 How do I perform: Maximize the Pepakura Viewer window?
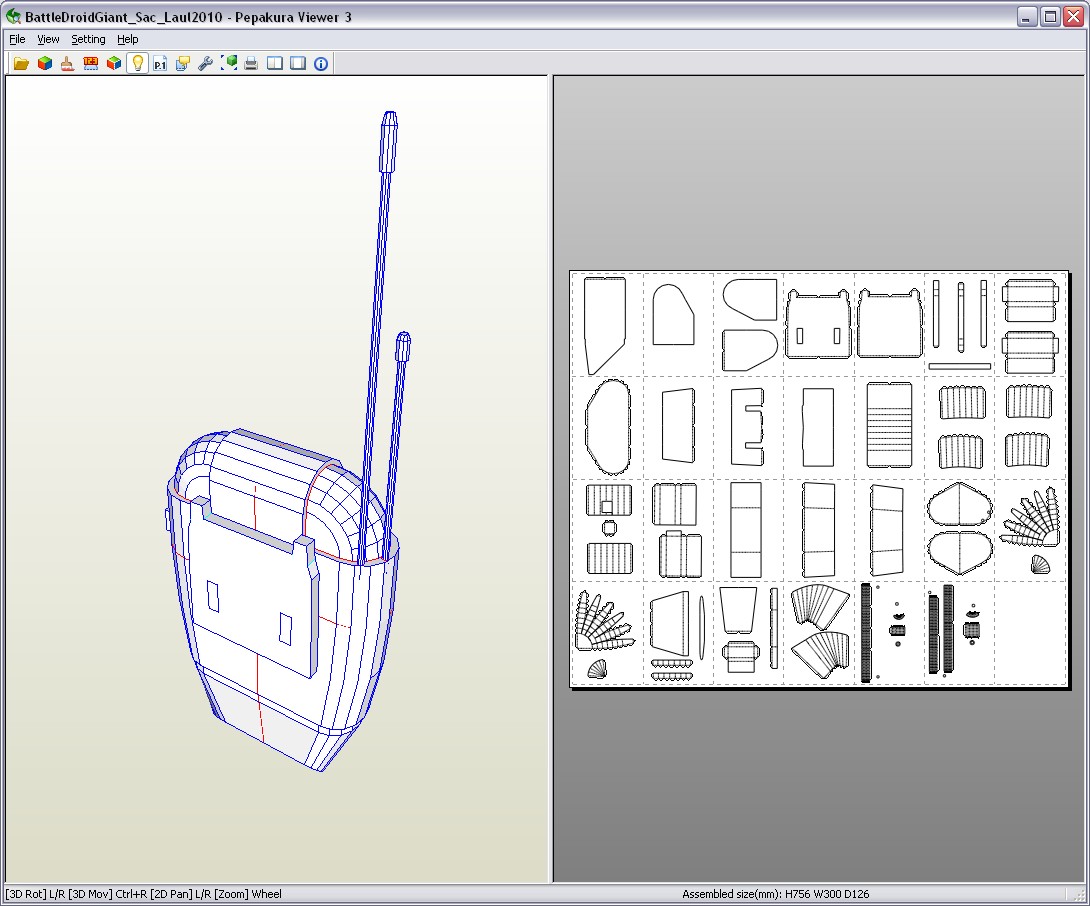(x=1050, y=17)
